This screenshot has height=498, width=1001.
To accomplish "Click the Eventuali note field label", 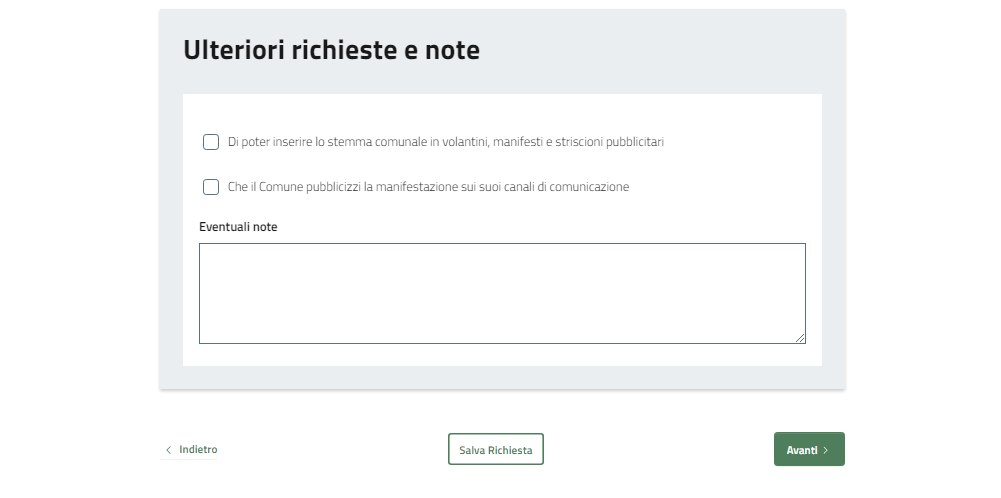I will (x=238, y=227).
